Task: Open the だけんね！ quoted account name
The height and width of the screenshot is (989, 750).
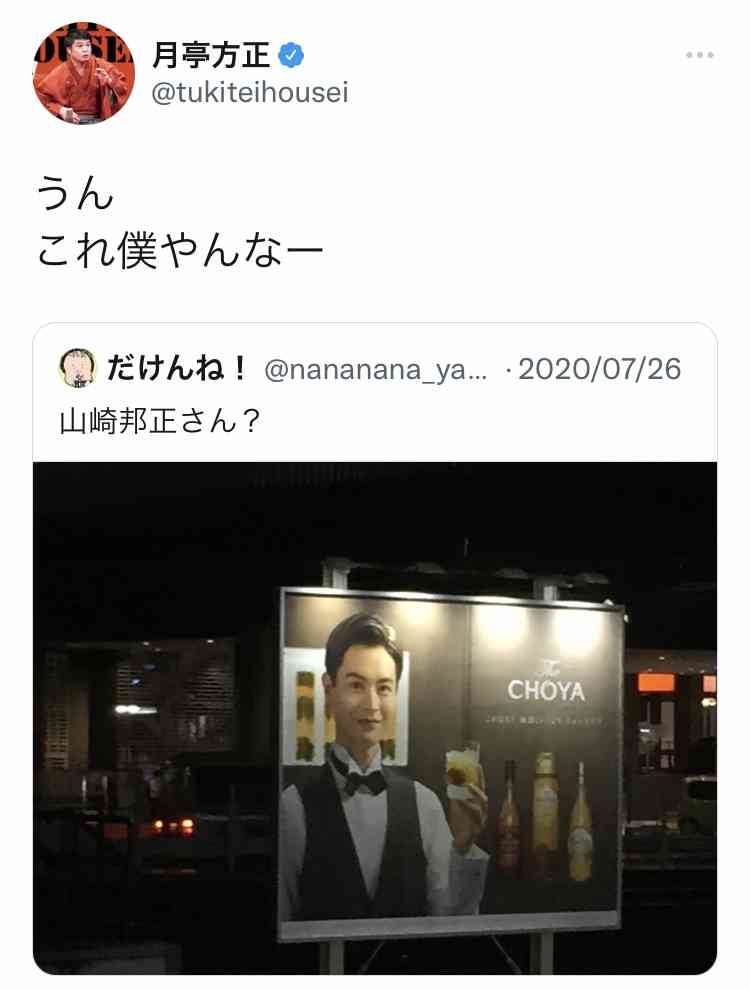Action: (177, 368)
